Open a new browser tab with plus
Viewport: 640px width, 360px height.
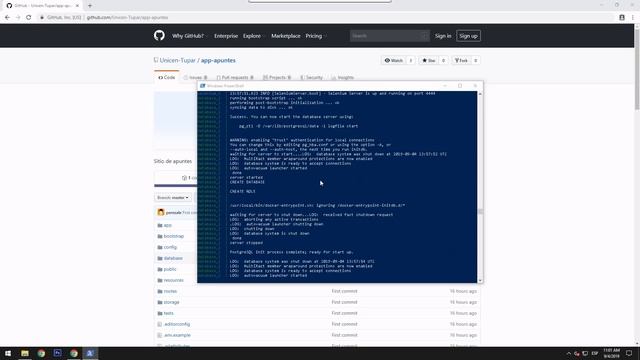(90, 6)
